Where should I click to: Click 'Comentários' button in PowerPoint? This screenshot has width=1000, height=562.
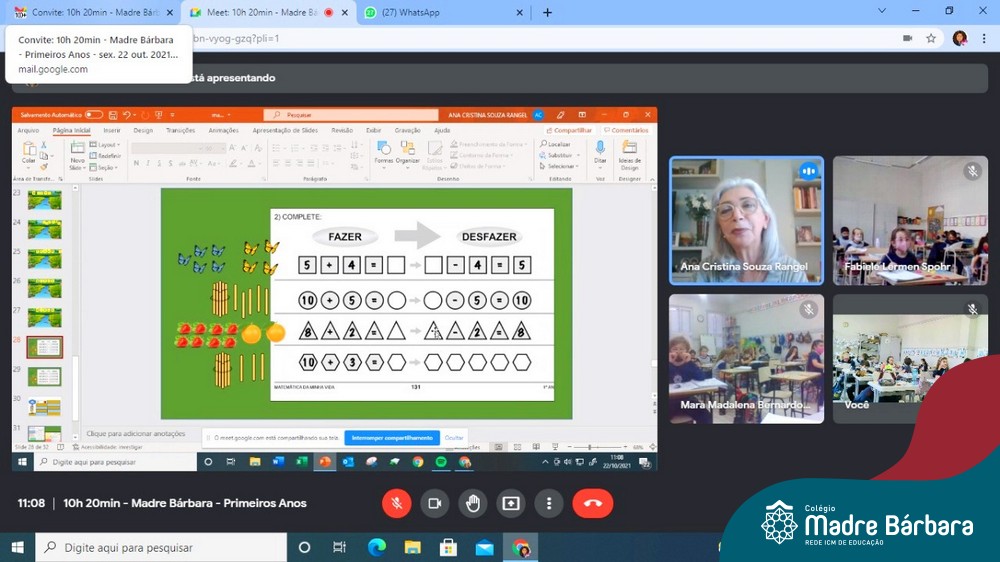(x=626, y=130)
